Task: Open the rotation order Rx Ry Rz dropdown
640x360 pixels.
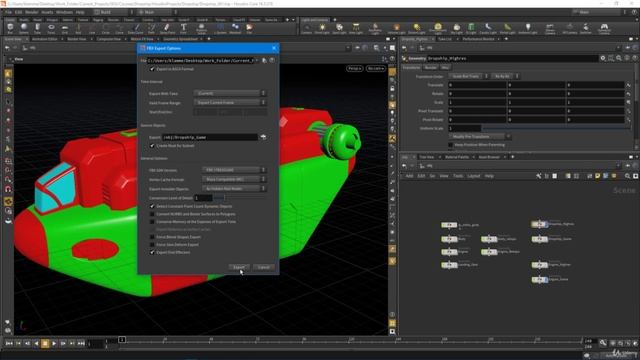Action: point(505,76)
